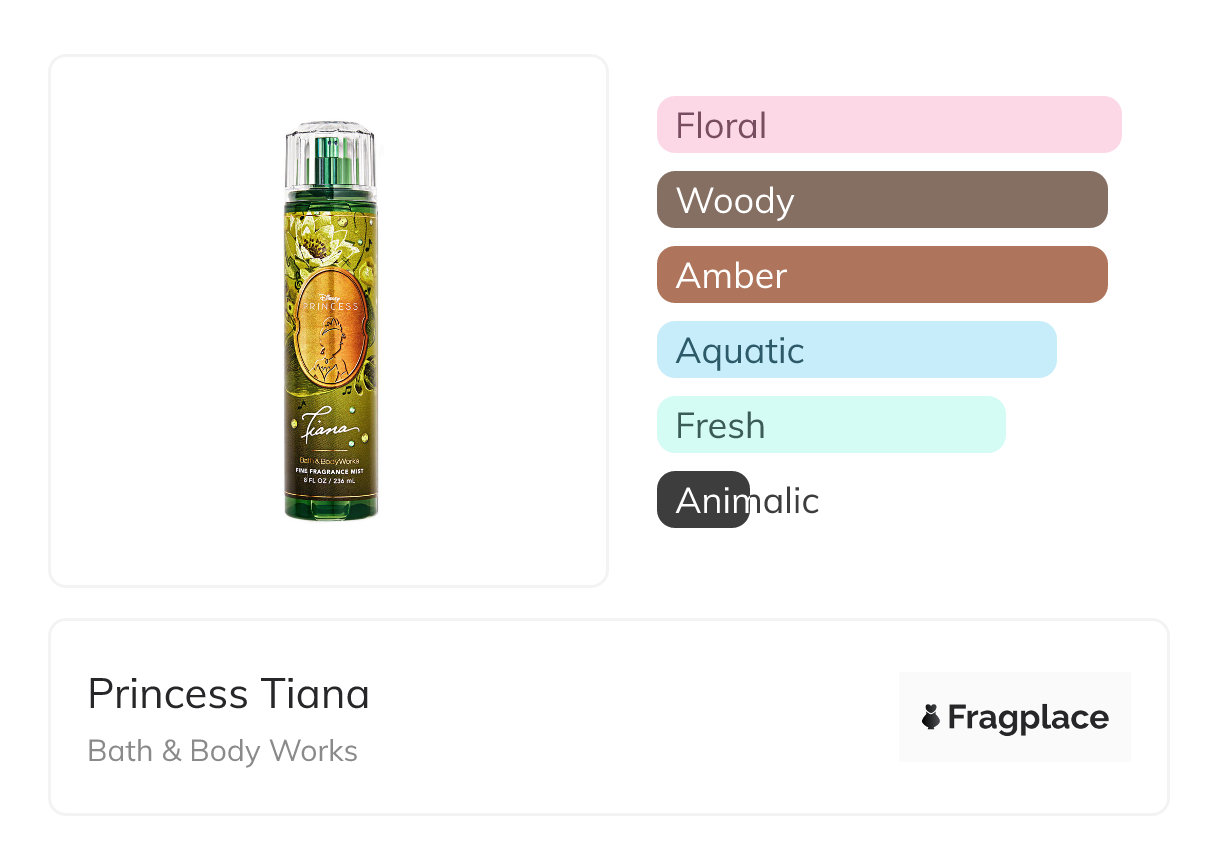The width and height of the screenshot is (1218, 864).
Task: Click the Amber accord bar
Action: 882,275
